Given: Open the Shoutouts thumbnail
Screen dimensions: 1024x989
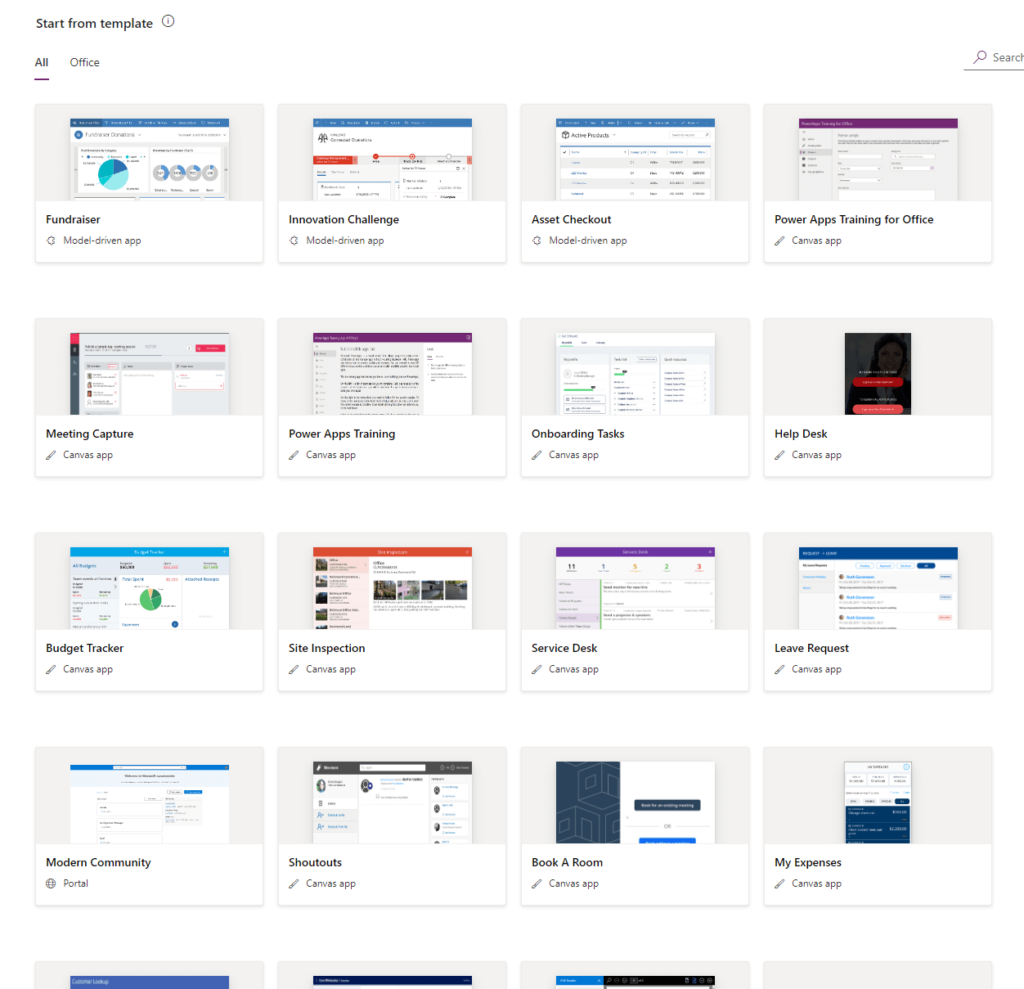Looking at the screenshot, I should tap(392, 802).
